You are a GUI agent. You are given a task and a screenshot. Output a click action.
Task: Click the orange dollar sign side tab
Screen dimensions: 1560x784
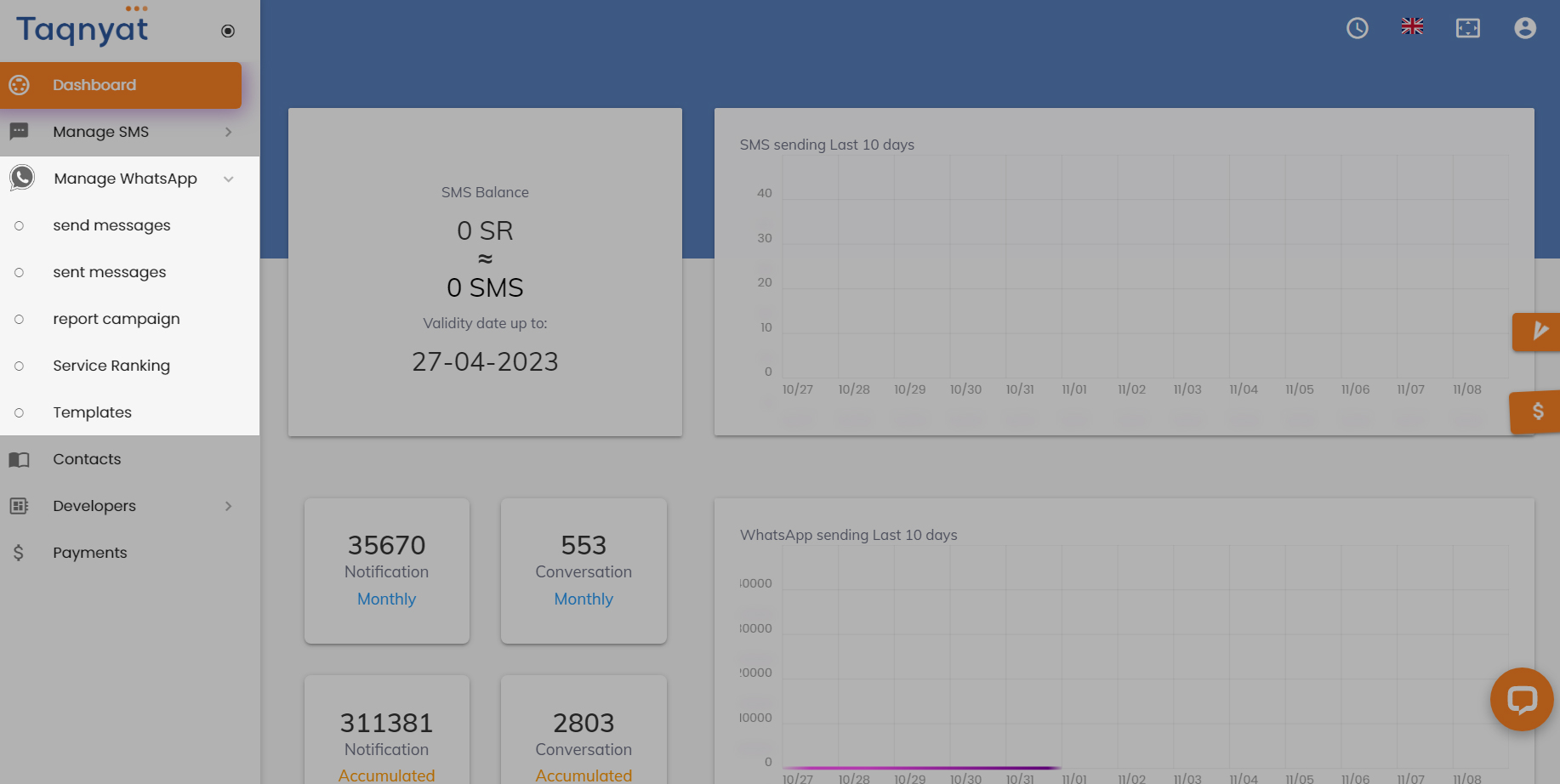1536,412
